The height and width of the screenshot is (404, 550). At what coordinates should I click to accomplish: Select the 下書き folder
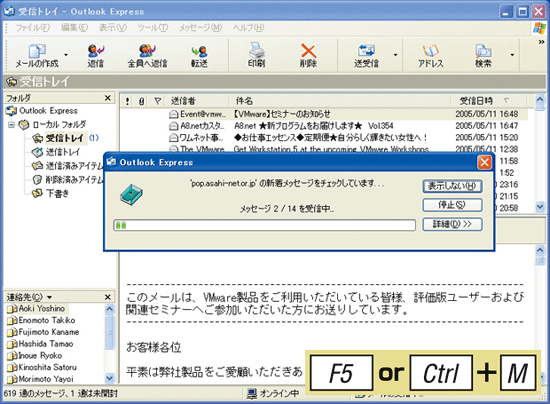point(58,193)
